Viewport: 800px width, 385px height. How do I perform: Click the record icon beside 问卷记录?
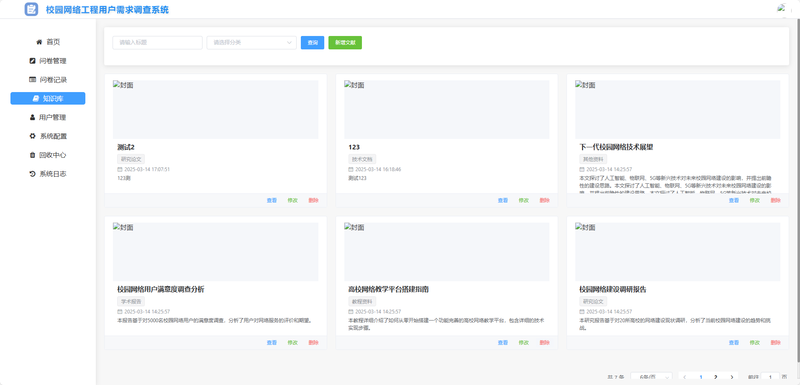[33, 80]
